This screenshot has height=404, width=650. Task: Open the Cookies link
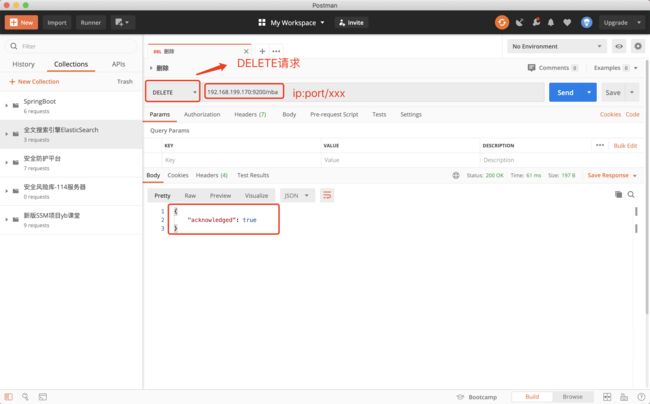click(x=610, y=114)
